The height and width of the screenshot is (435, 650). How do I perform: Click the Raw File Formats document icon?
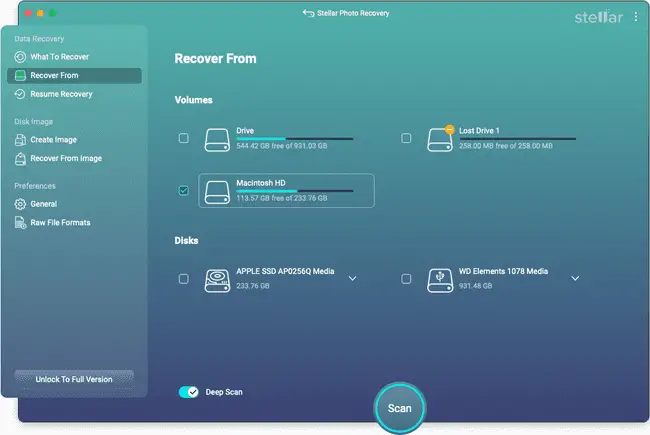pyautogui.click(x=20, y=223)
